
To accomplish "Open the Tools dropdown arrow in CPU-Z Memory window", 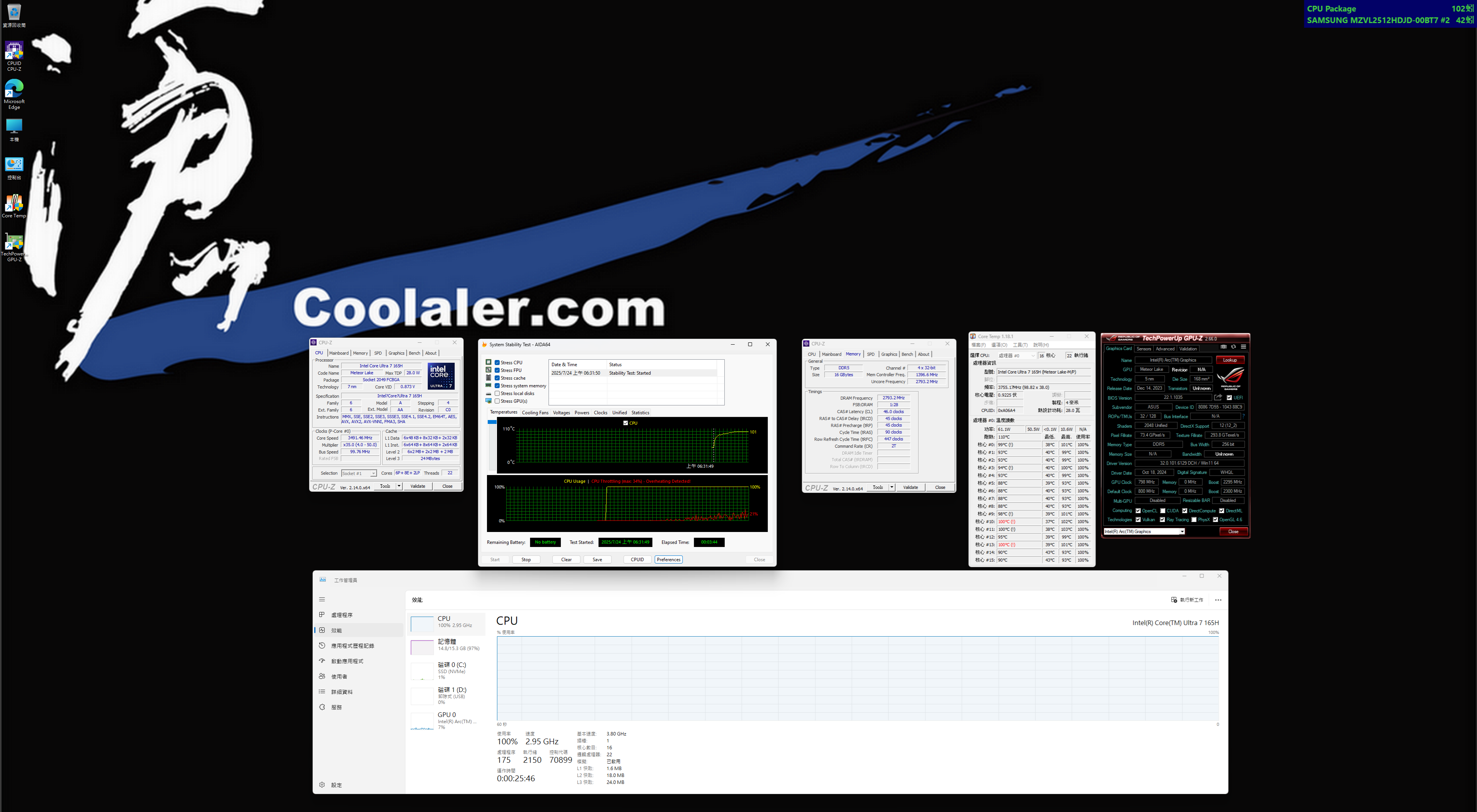I will pyautogui.click(x=892, y=487).
